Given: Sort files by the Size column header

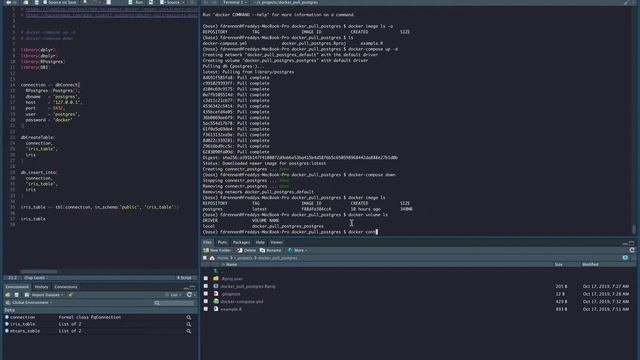Looking at the screenshot, I should click(x=558, y=264).
